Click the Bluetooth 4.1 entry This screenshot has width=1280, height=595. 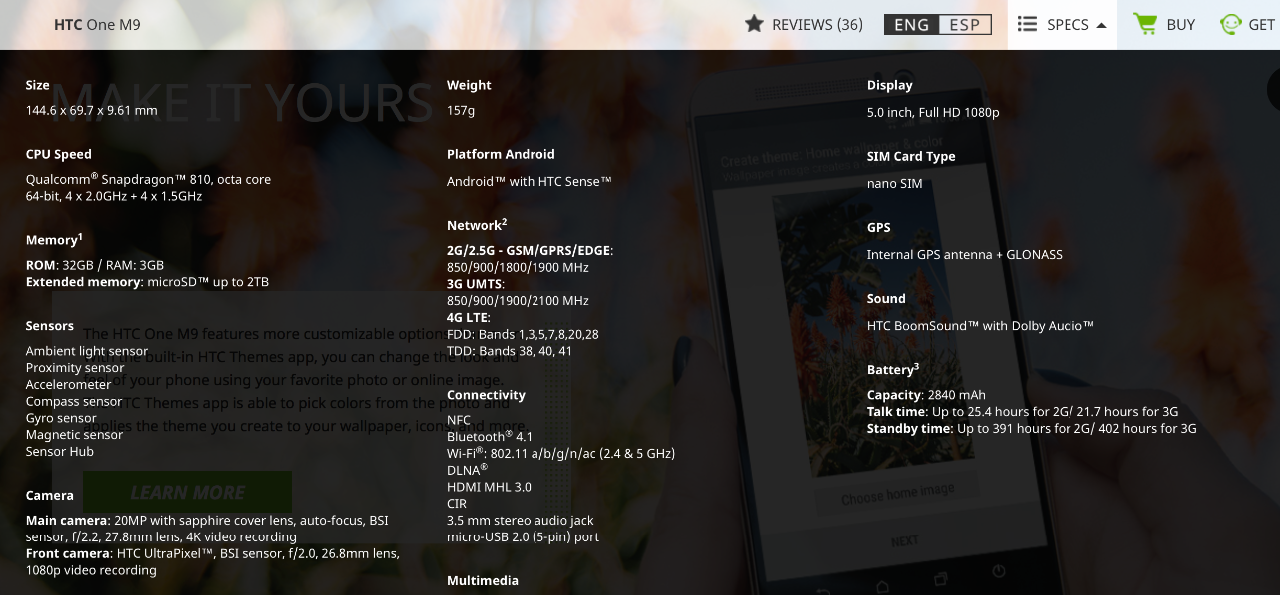click(490, 436)
